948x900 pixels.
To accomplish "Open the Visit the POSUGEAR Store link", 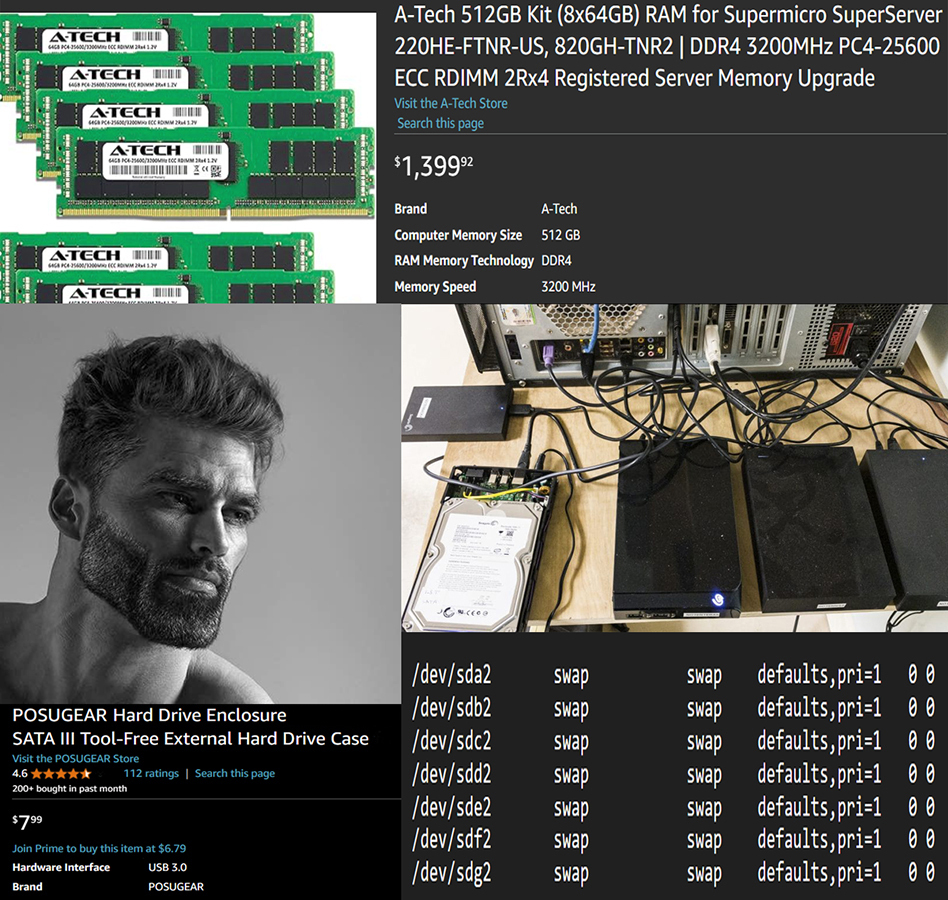I will tap(75, 758).
